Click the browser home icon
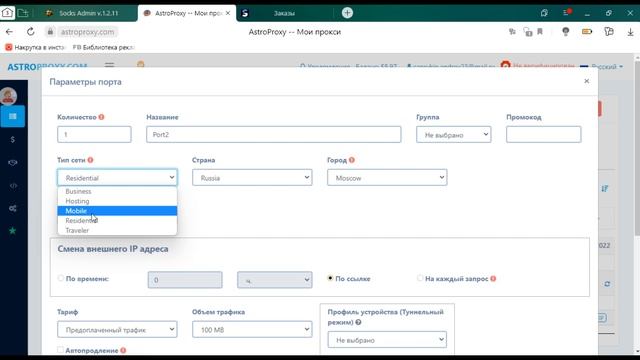 pyautogui.click(x=7, y=13)
